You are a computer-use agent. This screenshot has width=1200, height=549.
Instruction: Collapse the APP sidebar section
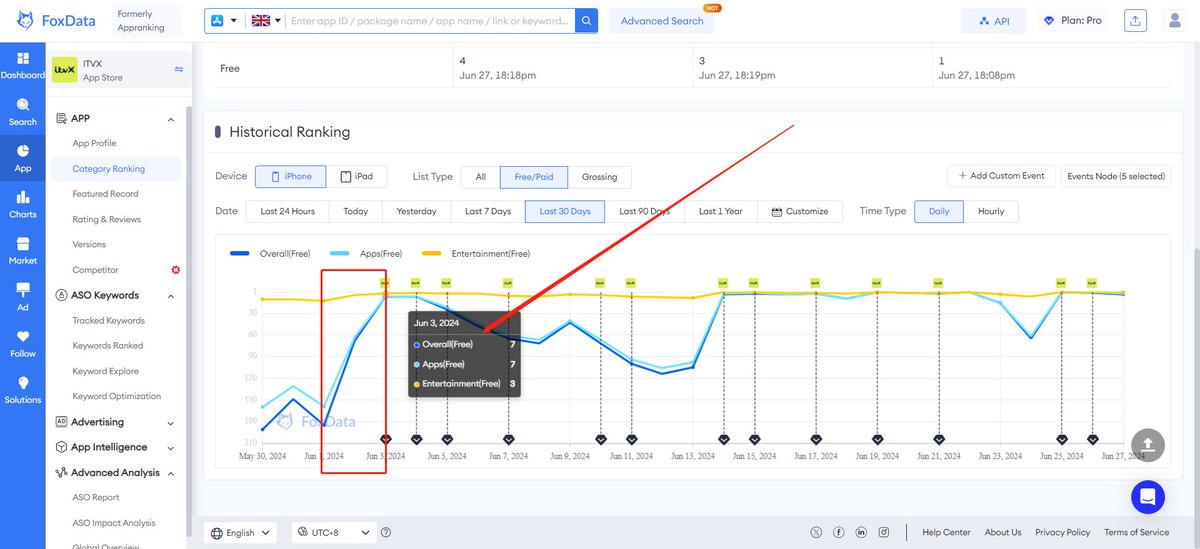(x=171, y=119)
